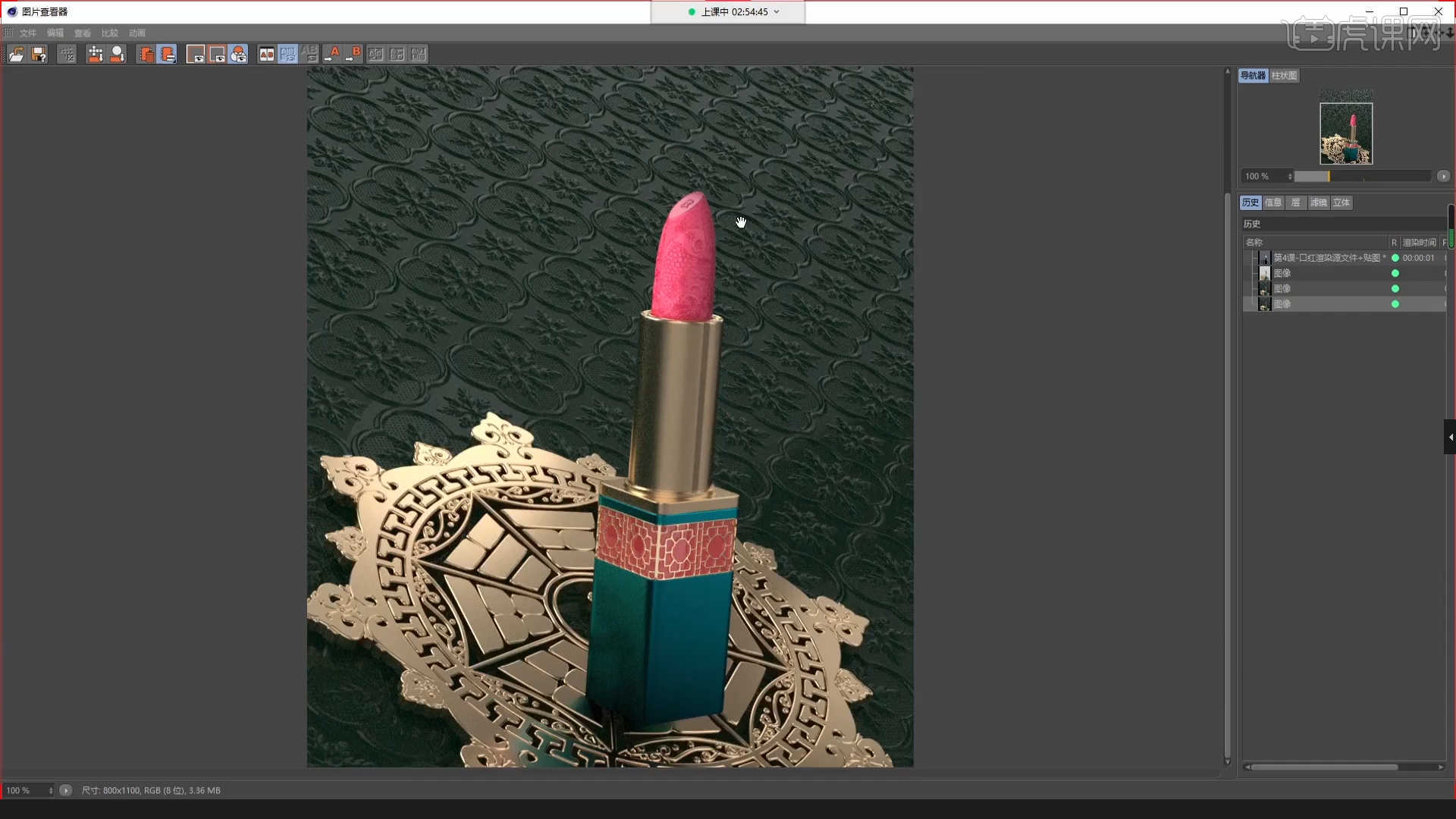Screen dimensions: 1456x819
Task: Switch to the 滤镜 tab
Action: 1319,202
